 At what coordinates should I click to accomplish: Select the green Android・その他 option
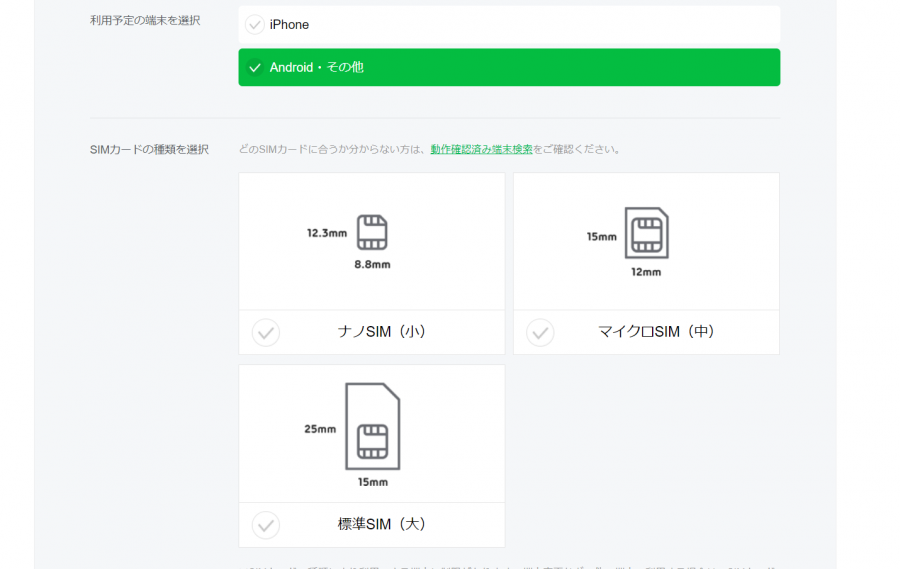tap(508, 68)
